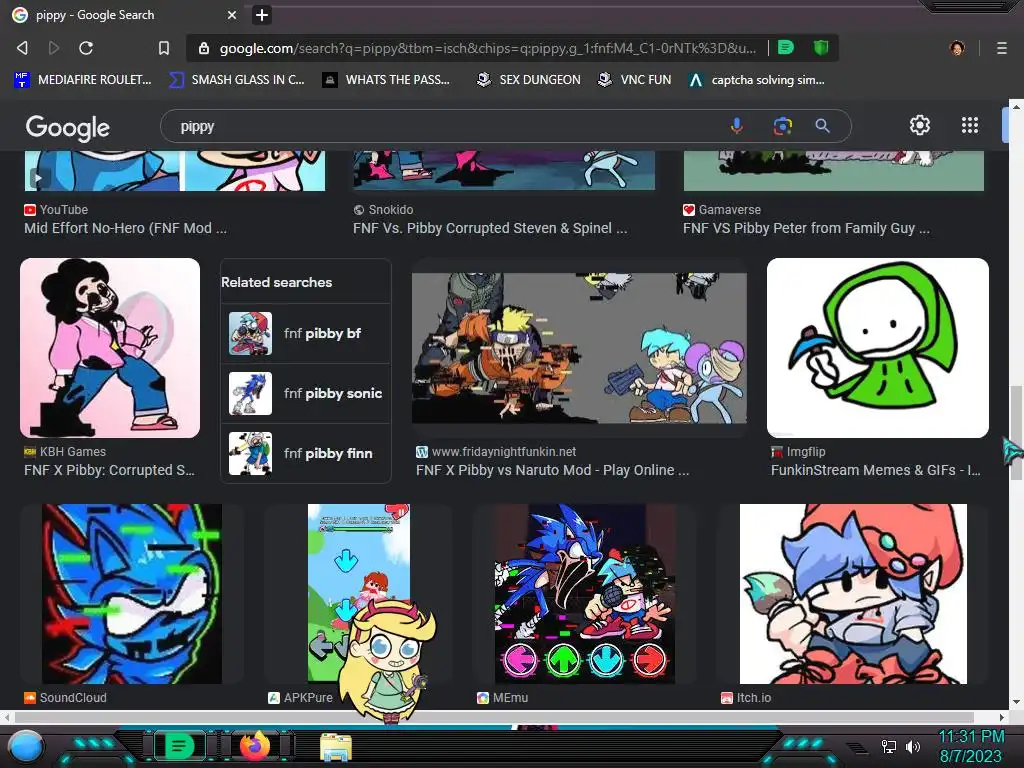Open SoundCloud corrupted Sonic thumbnail
The height and width of the screenshot is (768, 1024).
[x=132, y=594]
